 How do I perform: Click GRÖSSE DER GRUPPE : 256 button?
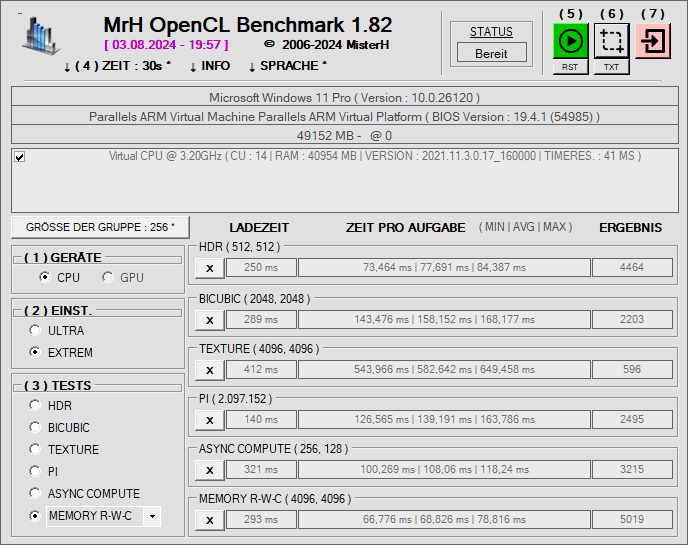(x=100, y=227)
